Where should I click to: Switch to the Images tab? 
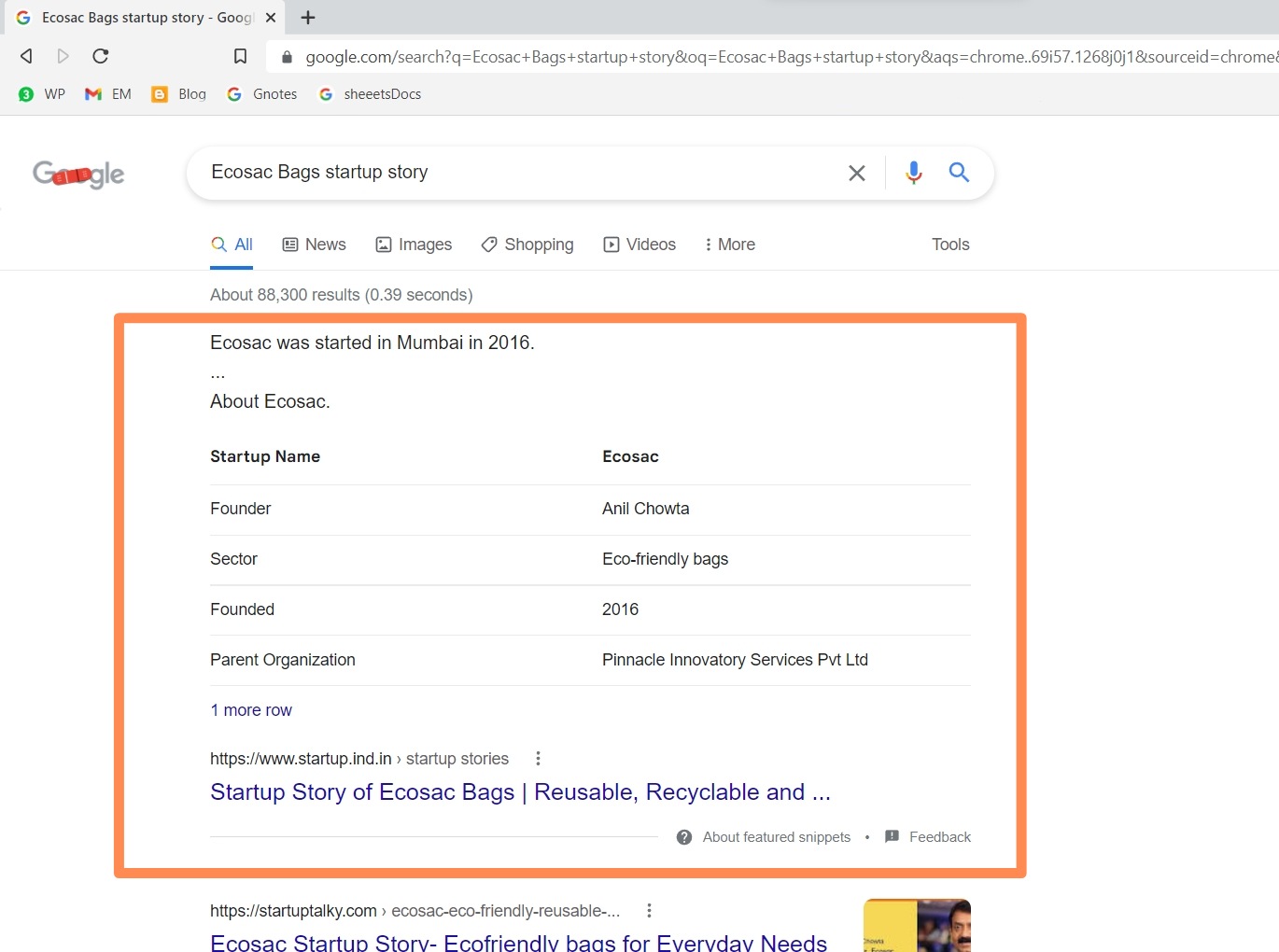[414, 245]
